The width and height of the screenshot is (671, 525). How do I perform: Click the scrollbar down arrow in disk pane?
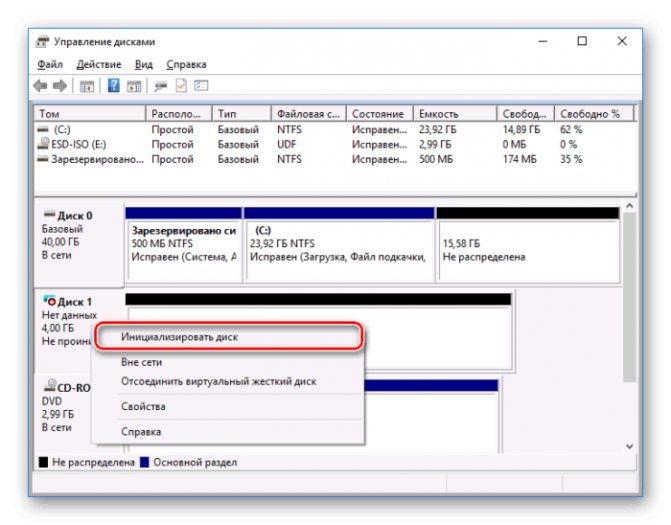(x=629, y=446)
